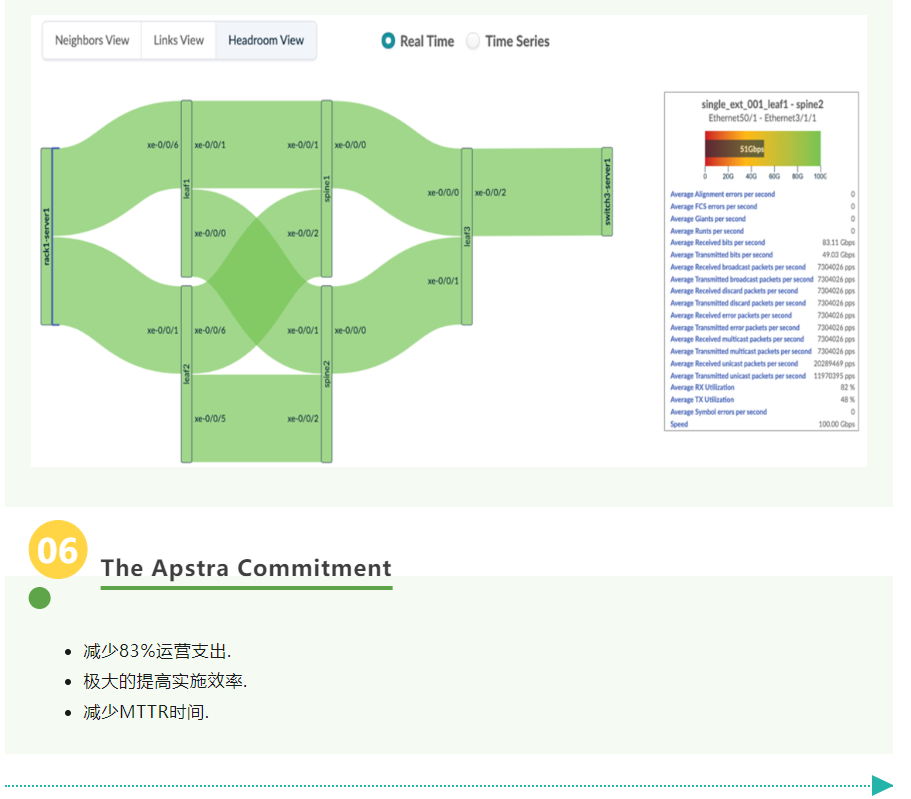The height and width of the screenshot is (799, 911).
Task: Click the 20289469 pps value
Action: click(834, 363)
